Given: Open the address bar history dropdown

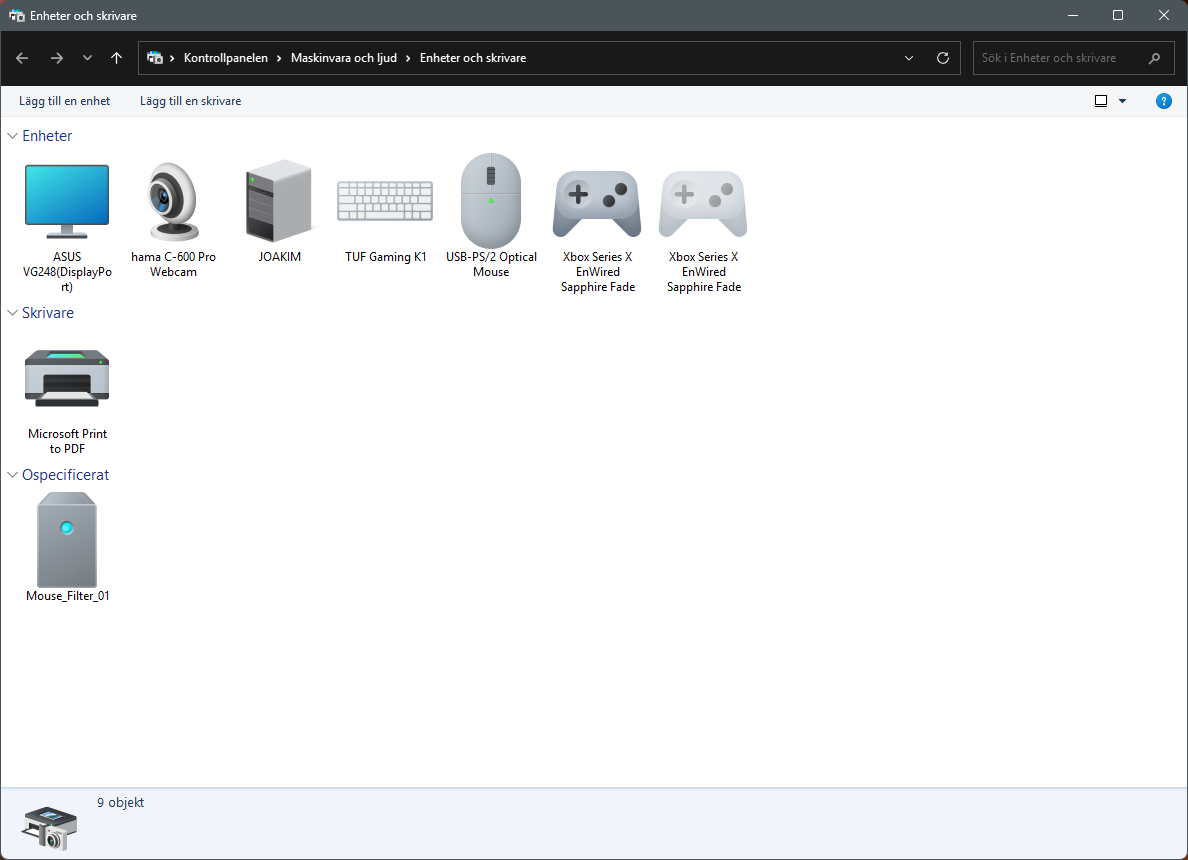Looking at the screenshot, I should pyautogui.click(x=909, y=58).
